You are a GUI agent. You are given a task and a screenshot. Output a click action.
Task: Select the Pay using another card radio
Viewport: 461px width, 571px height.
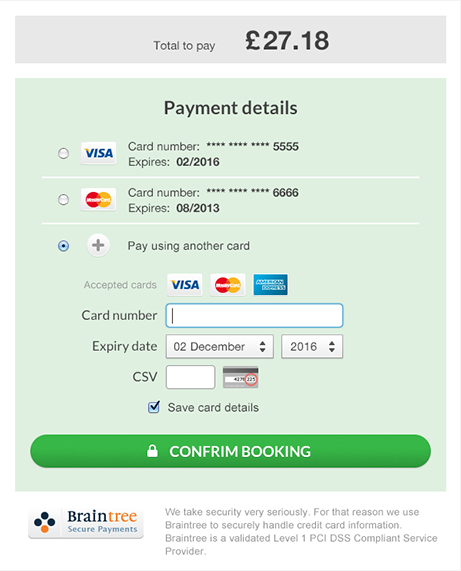tap(63, 246)
